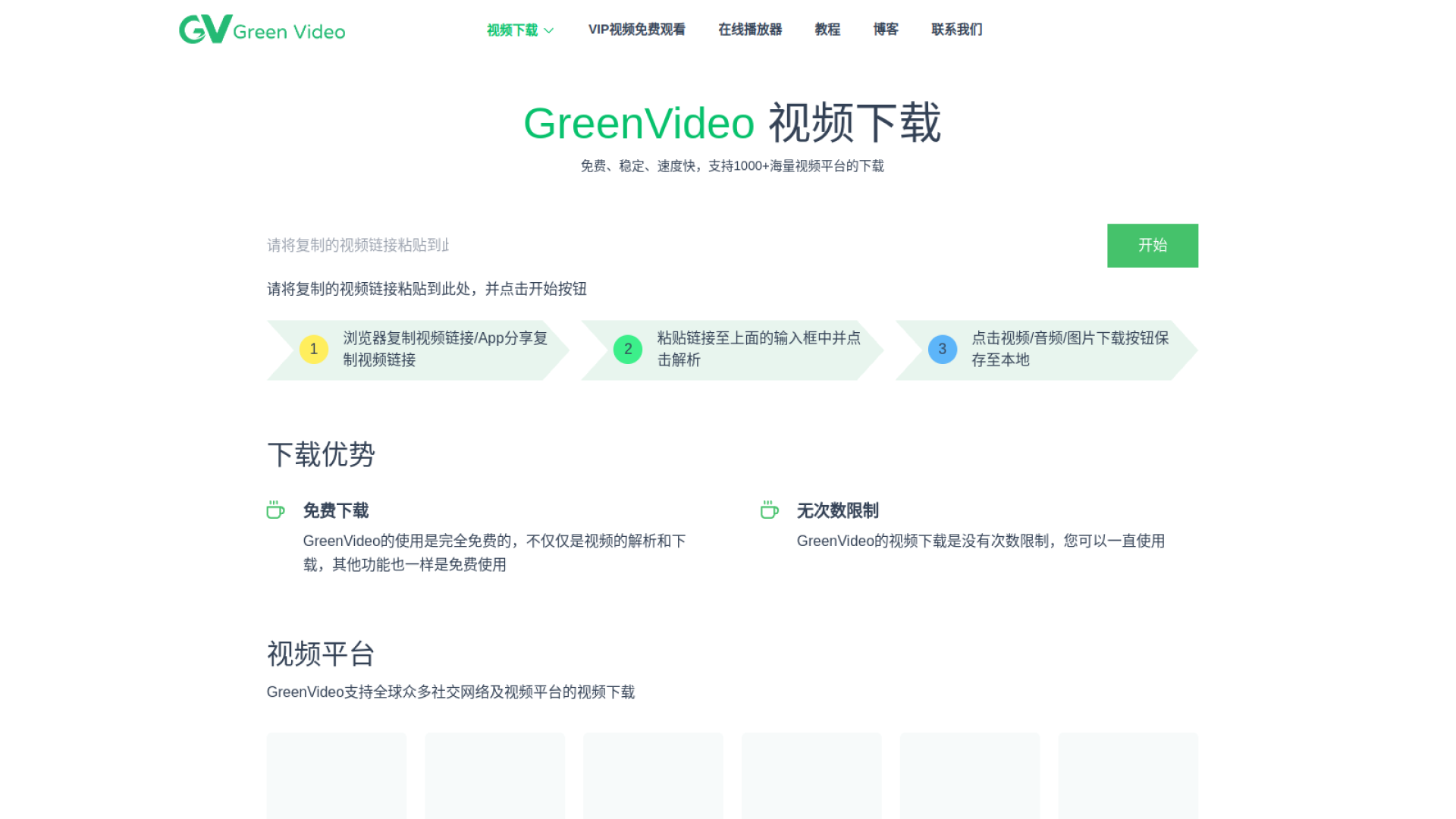1456x819 pixels.
Task: Open the 视频下载 navigation menu
Action: tap(512, 30)
